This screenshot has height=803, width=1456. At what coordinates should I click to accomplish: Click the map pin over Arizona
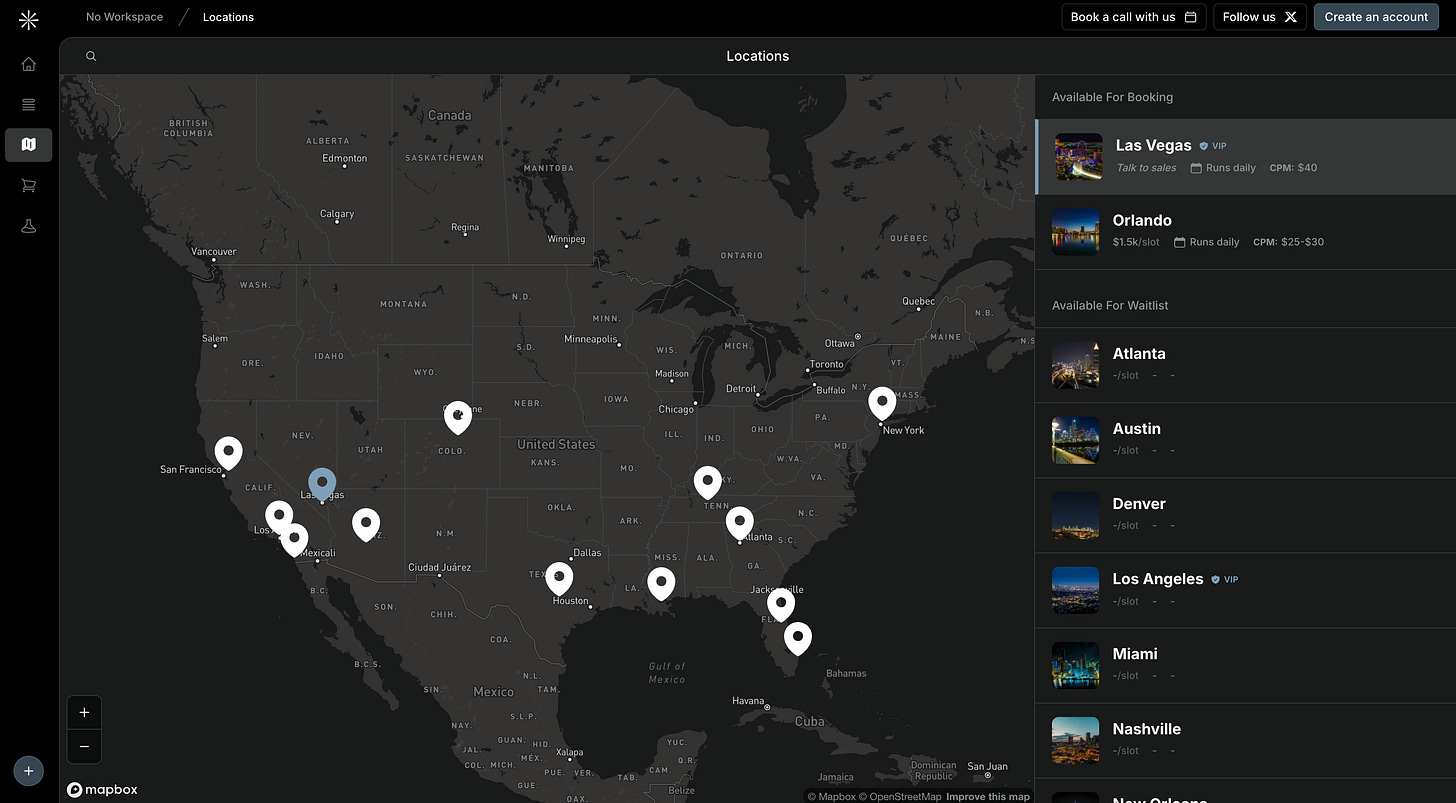[366, 525]
